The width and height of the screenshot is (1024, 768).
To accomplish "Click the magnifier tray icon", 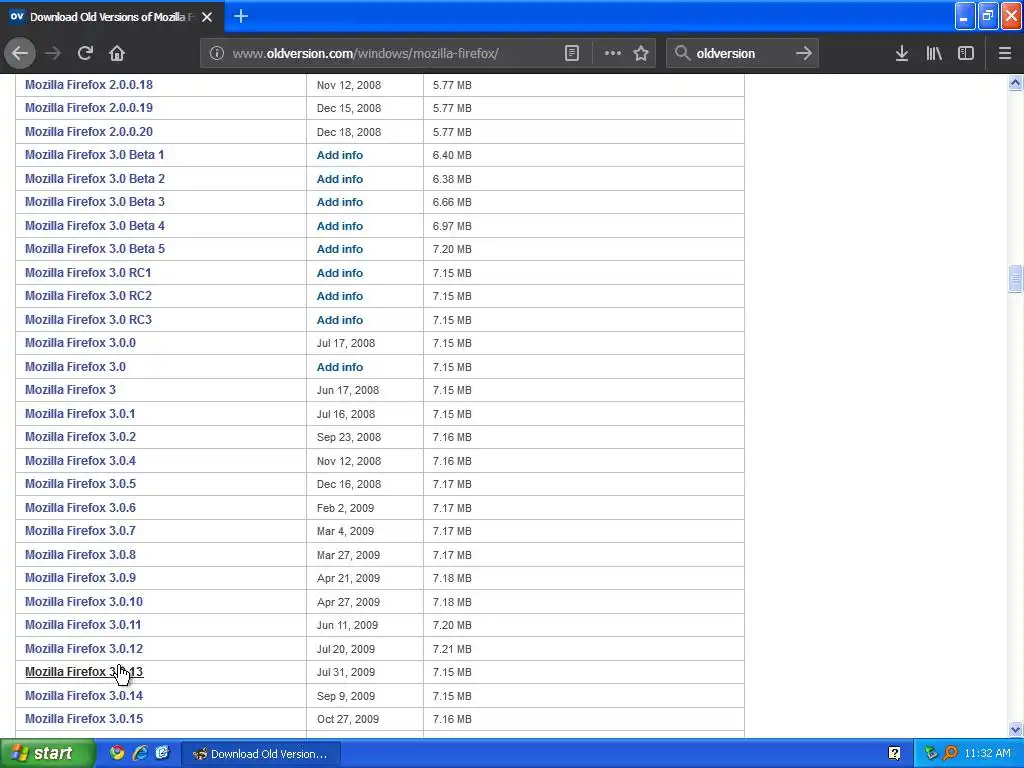I will point(950,753).
